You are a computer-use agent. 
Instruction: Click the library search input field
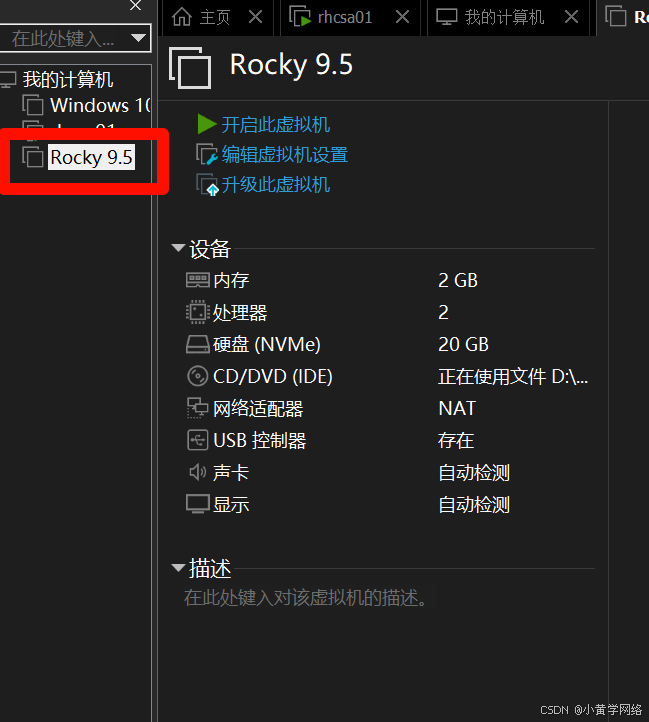(64, 39)
